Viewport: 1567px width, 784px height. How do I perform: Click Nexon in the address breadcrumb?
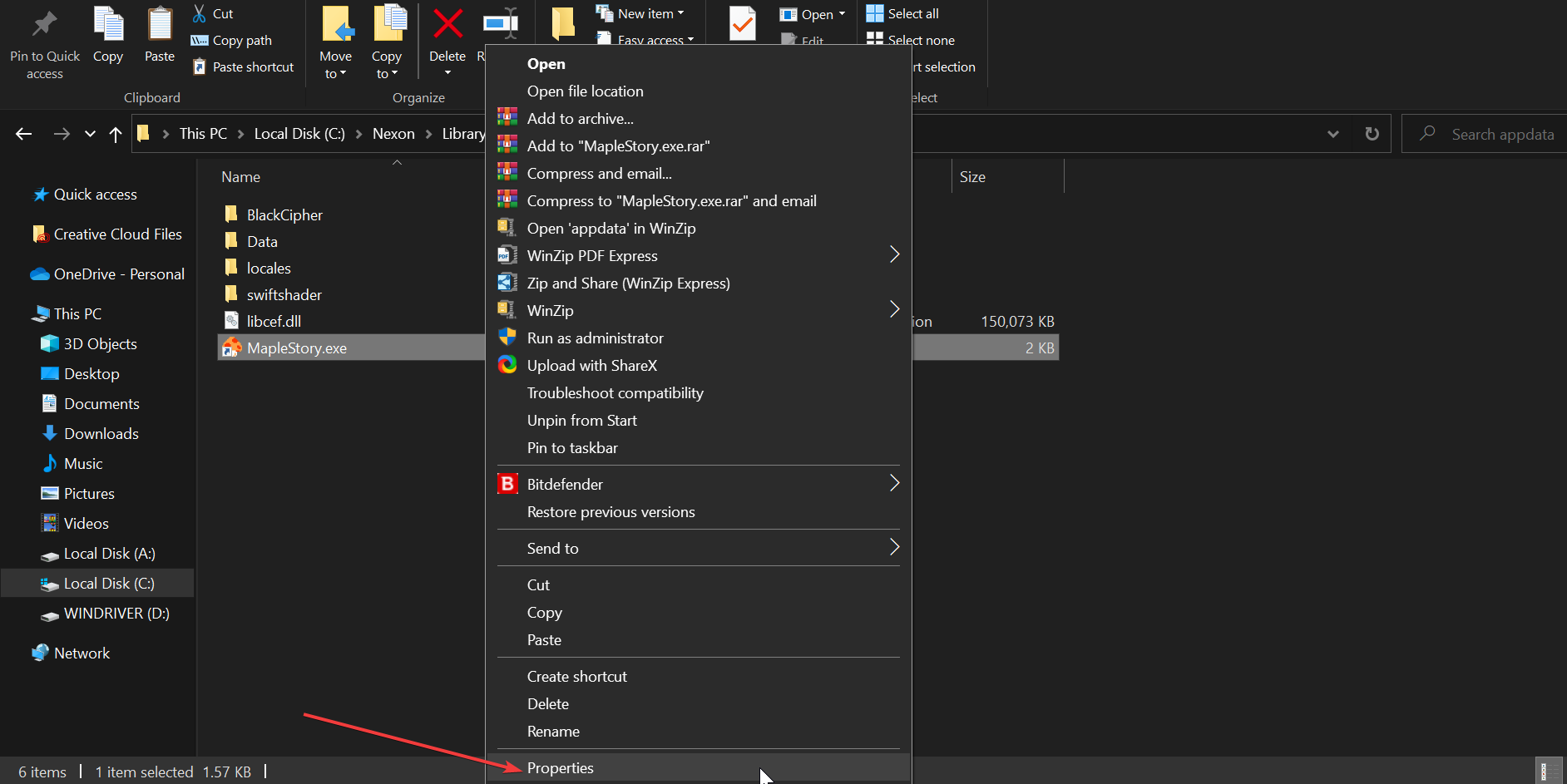(393, 134)
